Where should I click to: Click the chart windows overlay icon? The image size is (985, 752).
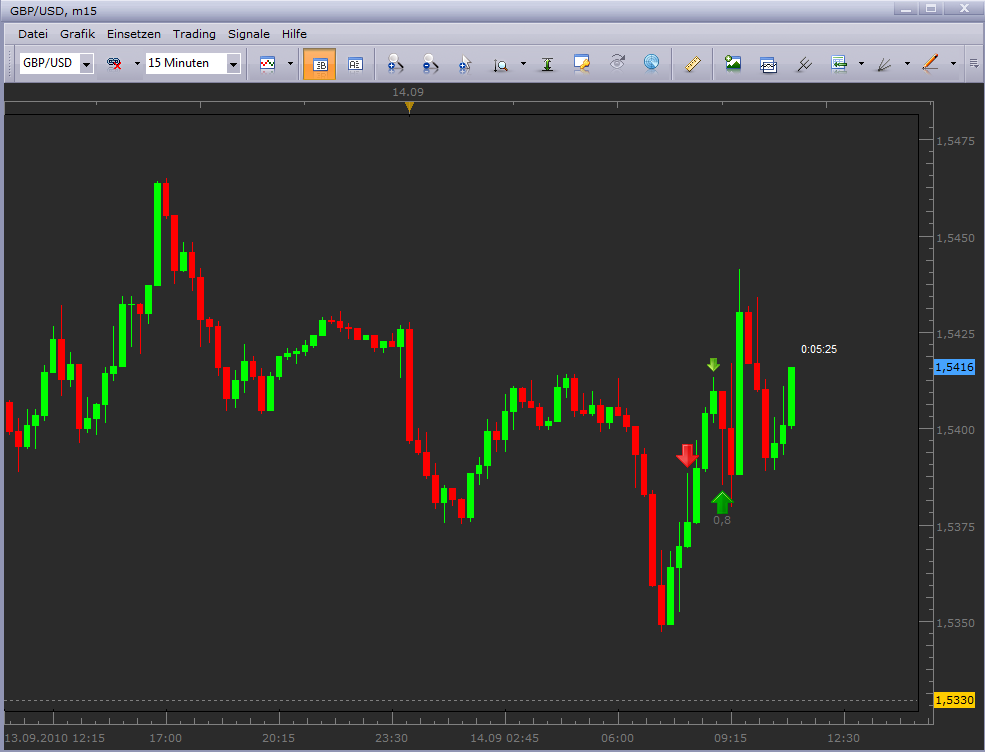(768, 64)
